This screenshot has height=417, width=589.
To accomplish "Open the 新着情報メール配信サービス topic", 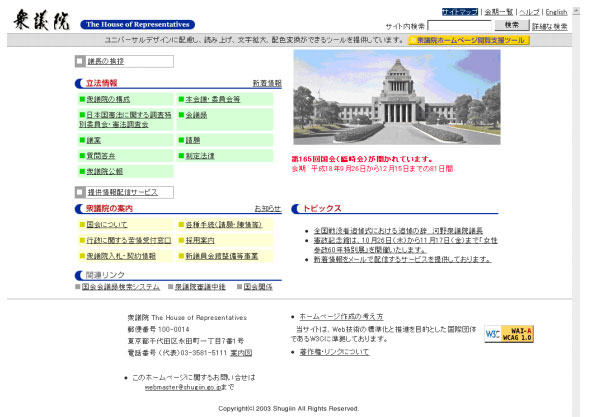I will [403, 259].
